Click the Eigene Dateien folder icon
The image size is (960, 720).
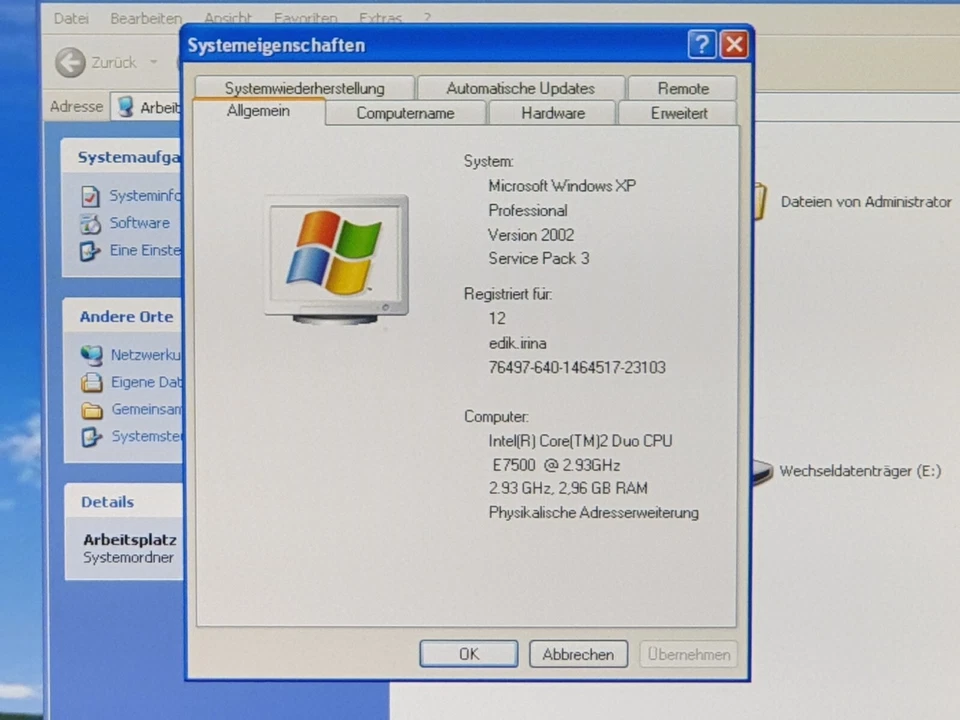pyautogui.click(x=92, y=383)
